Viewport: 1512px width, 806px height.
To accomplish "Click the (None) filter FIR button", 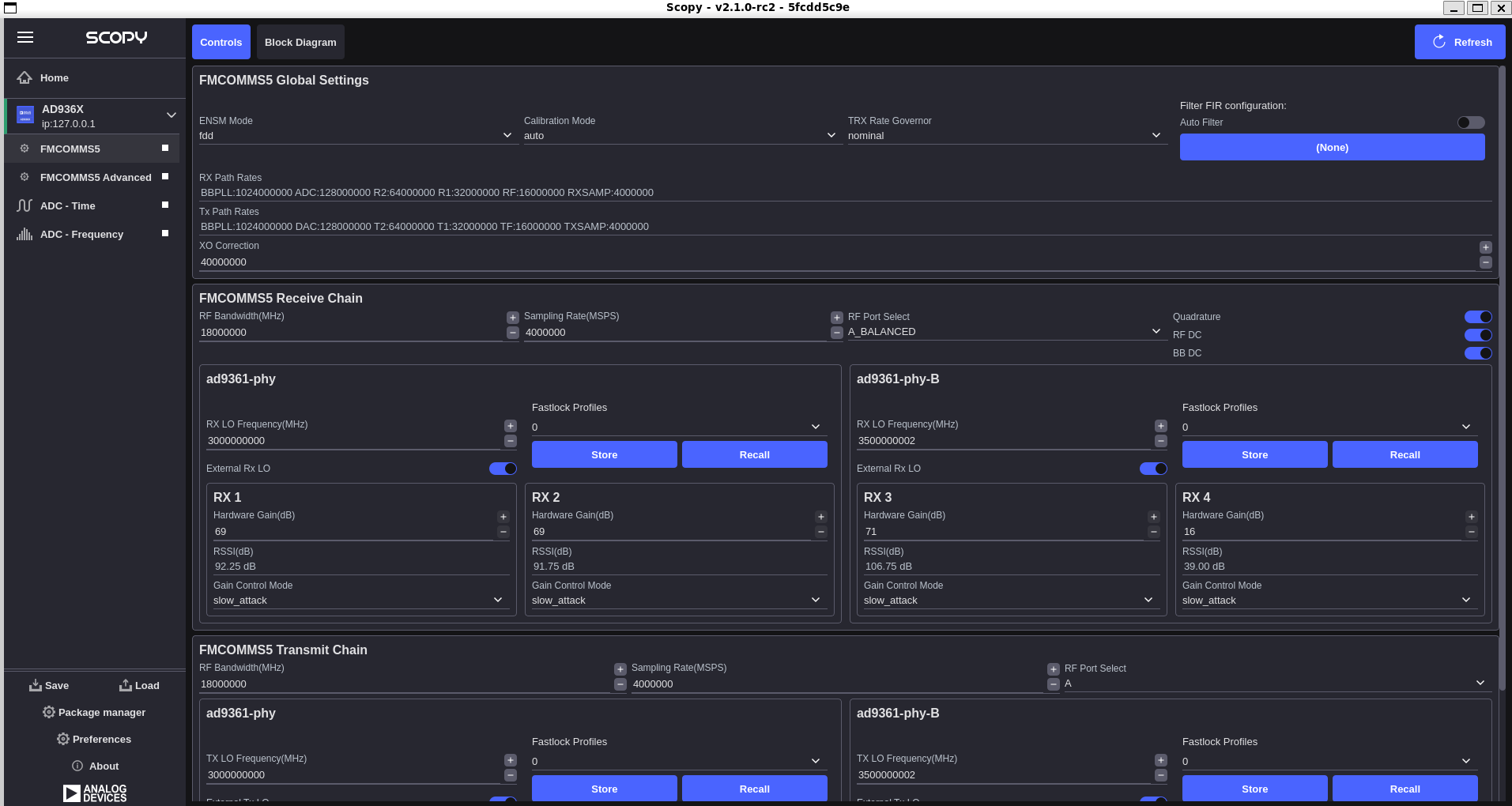I will click(1333, 148).
